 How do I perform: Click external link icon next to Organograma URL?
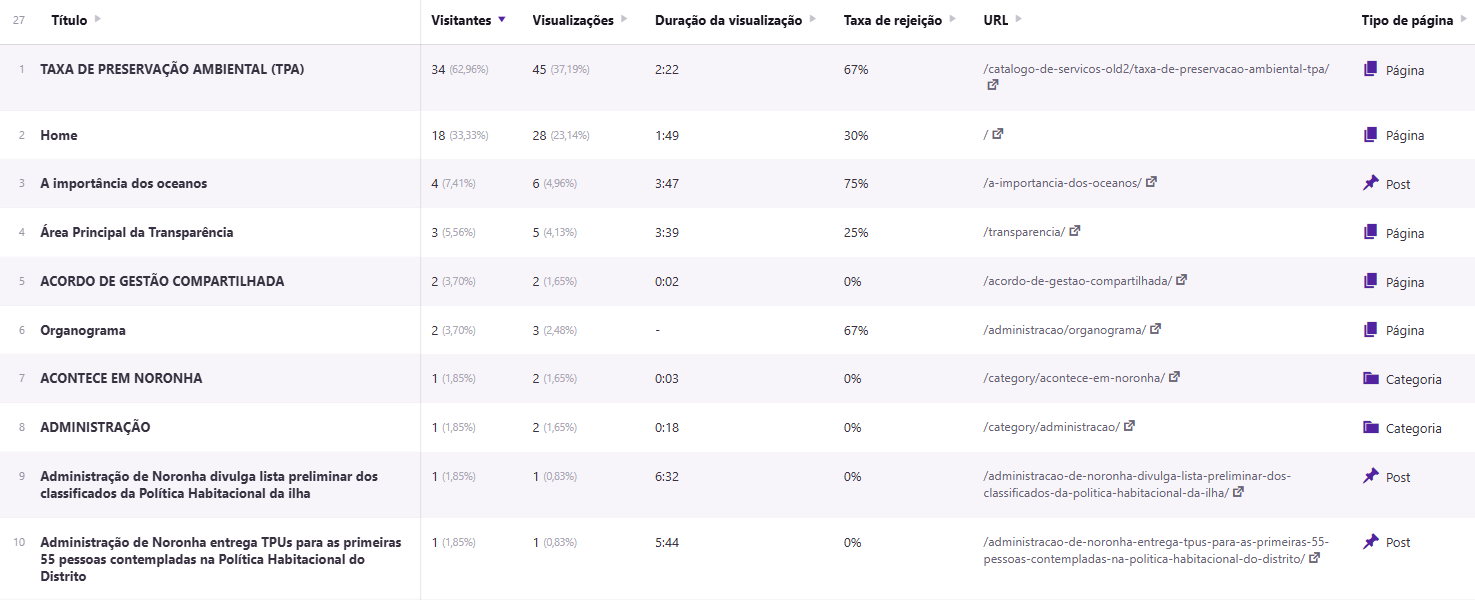click(1156, 329)
